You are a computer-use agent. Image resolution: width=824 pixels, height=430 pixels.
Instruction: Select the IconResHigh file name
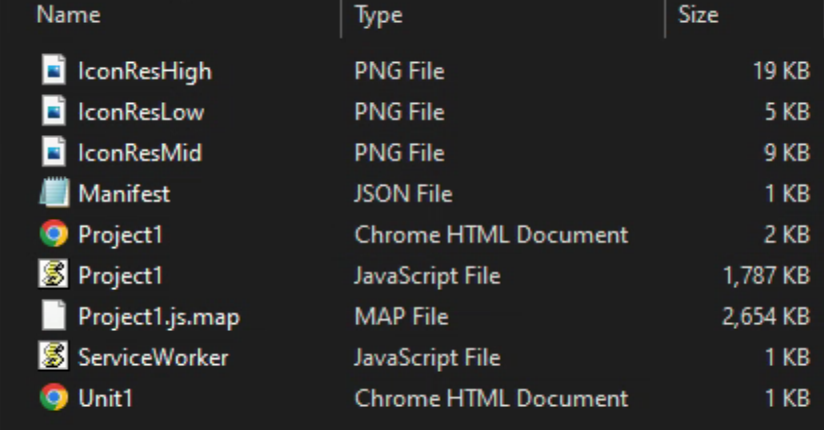tap(145, 71)
